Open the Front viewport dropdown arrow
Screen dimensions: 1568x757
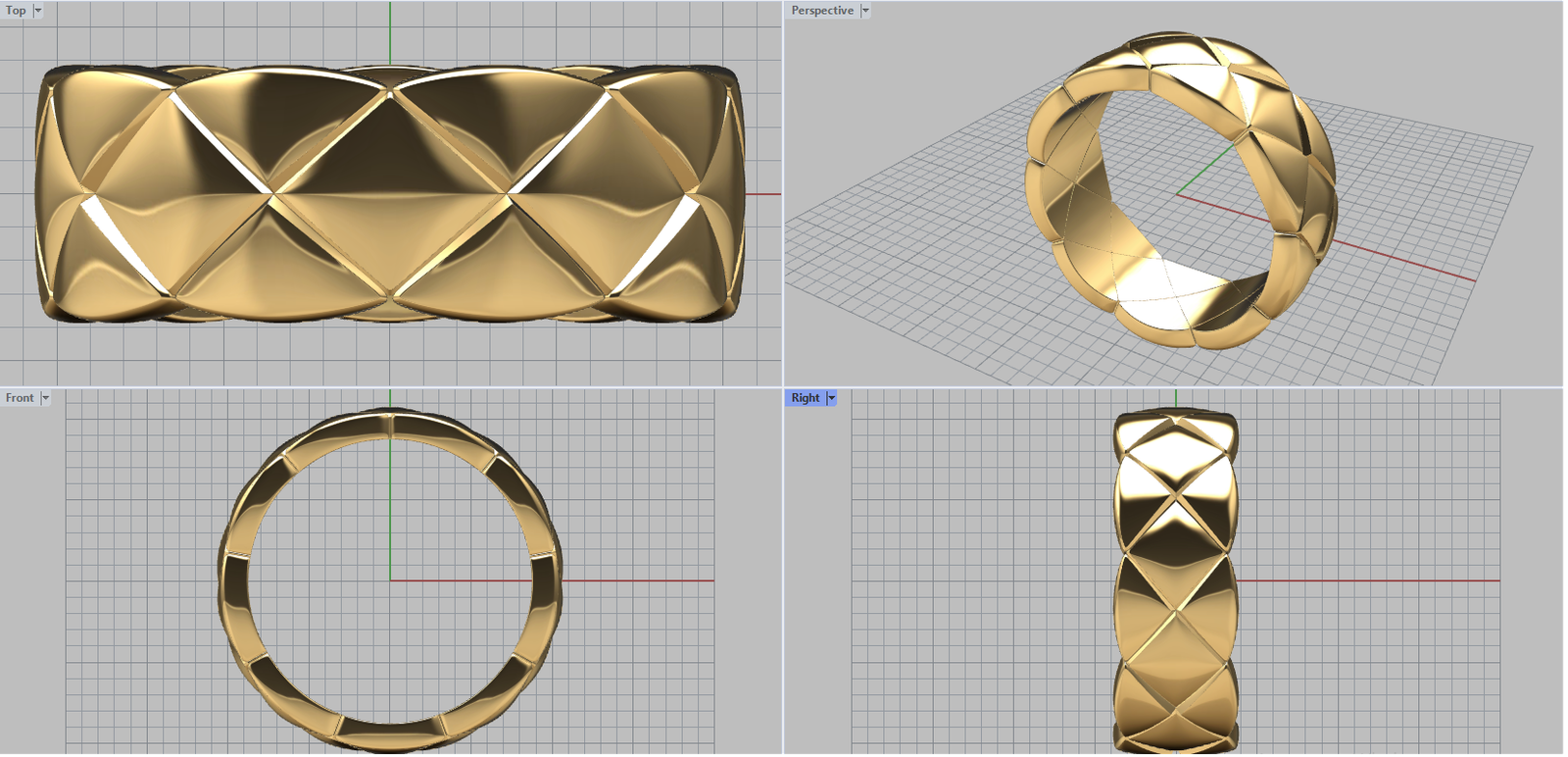click(45, 398)
